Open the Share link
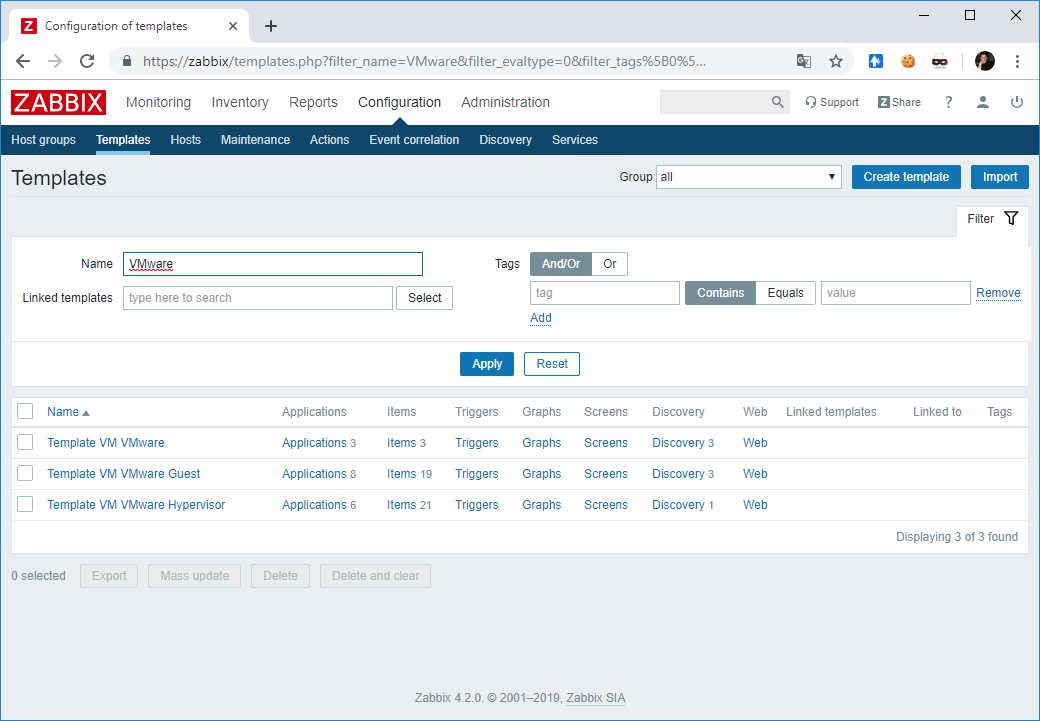This screenshot has height=721, width=1040. coord(899,102)
